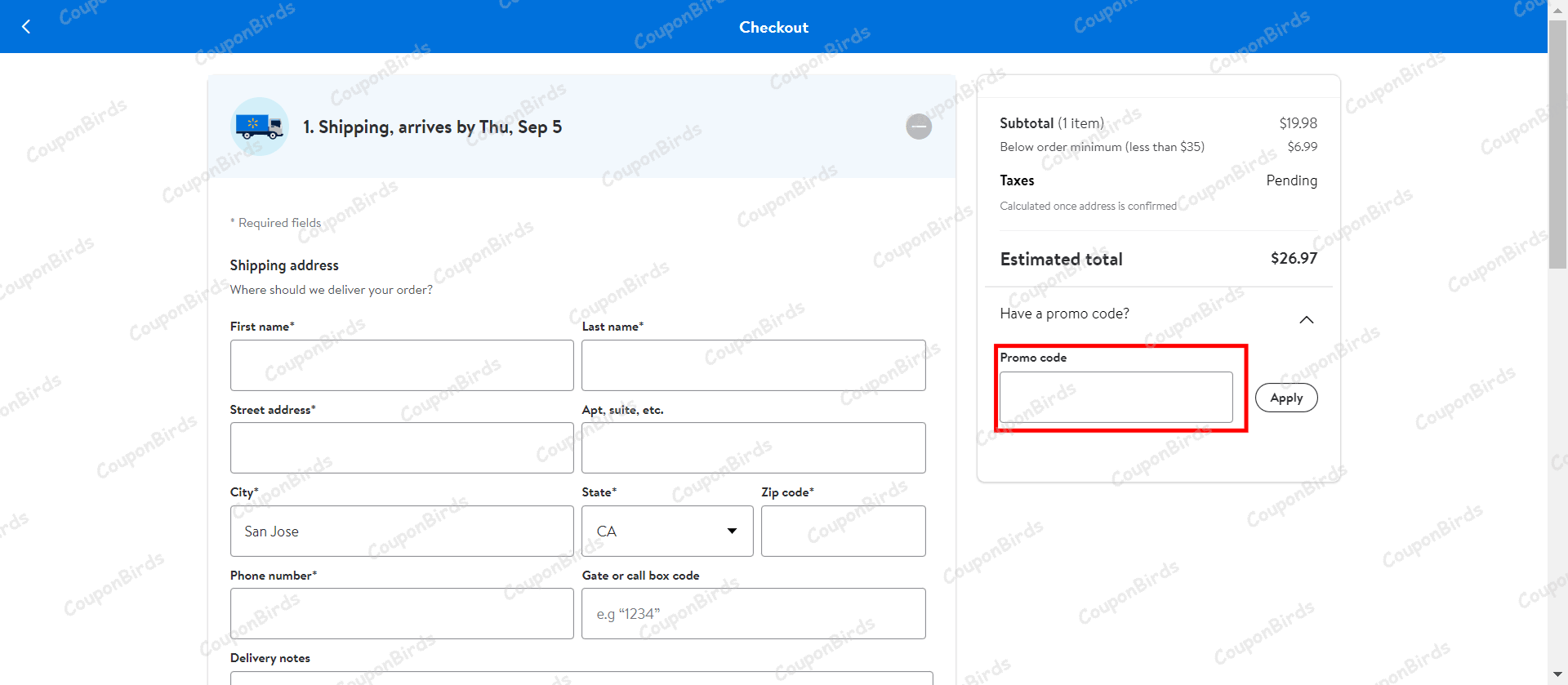Go back using the header arrow
This screenshot has width=1568, height=685.
[x=26, y=27]
